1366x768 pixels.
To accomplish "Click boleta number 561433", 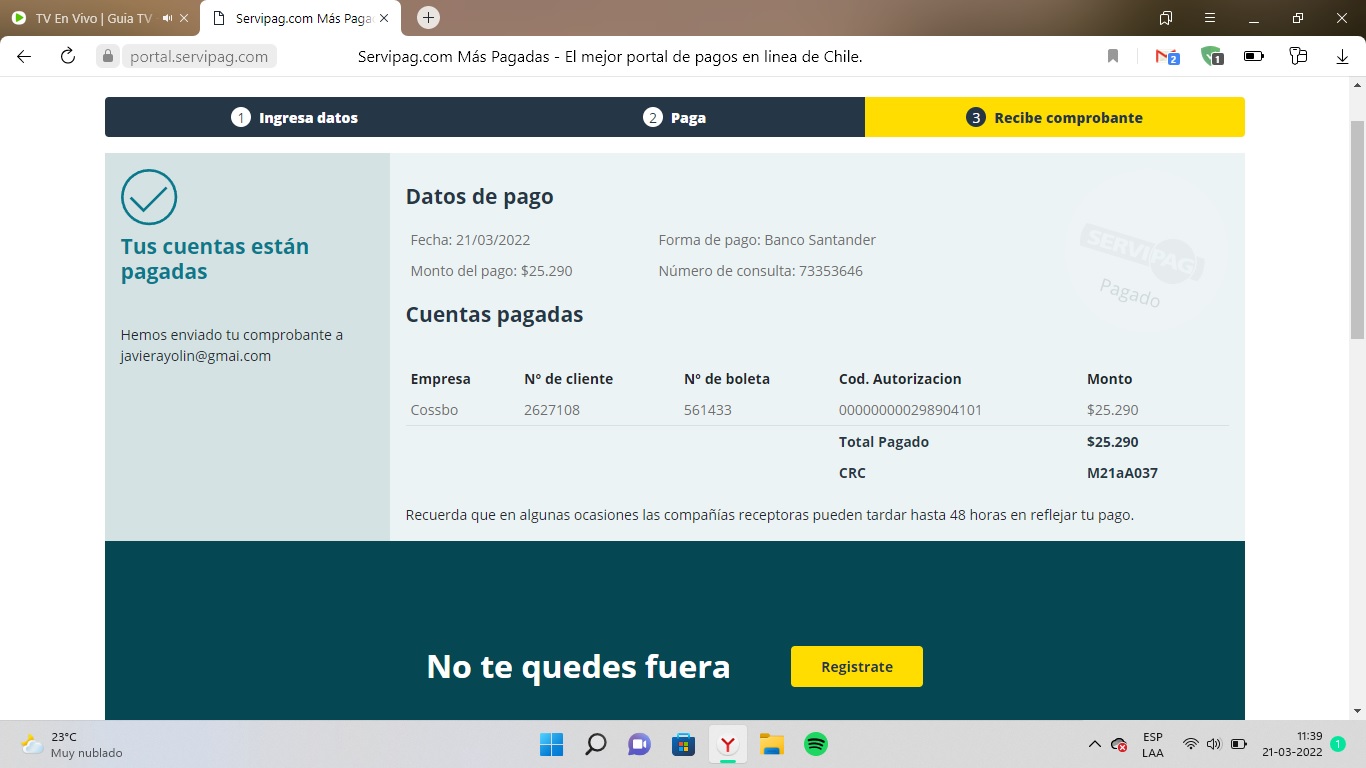I will (x=708, y=410).
